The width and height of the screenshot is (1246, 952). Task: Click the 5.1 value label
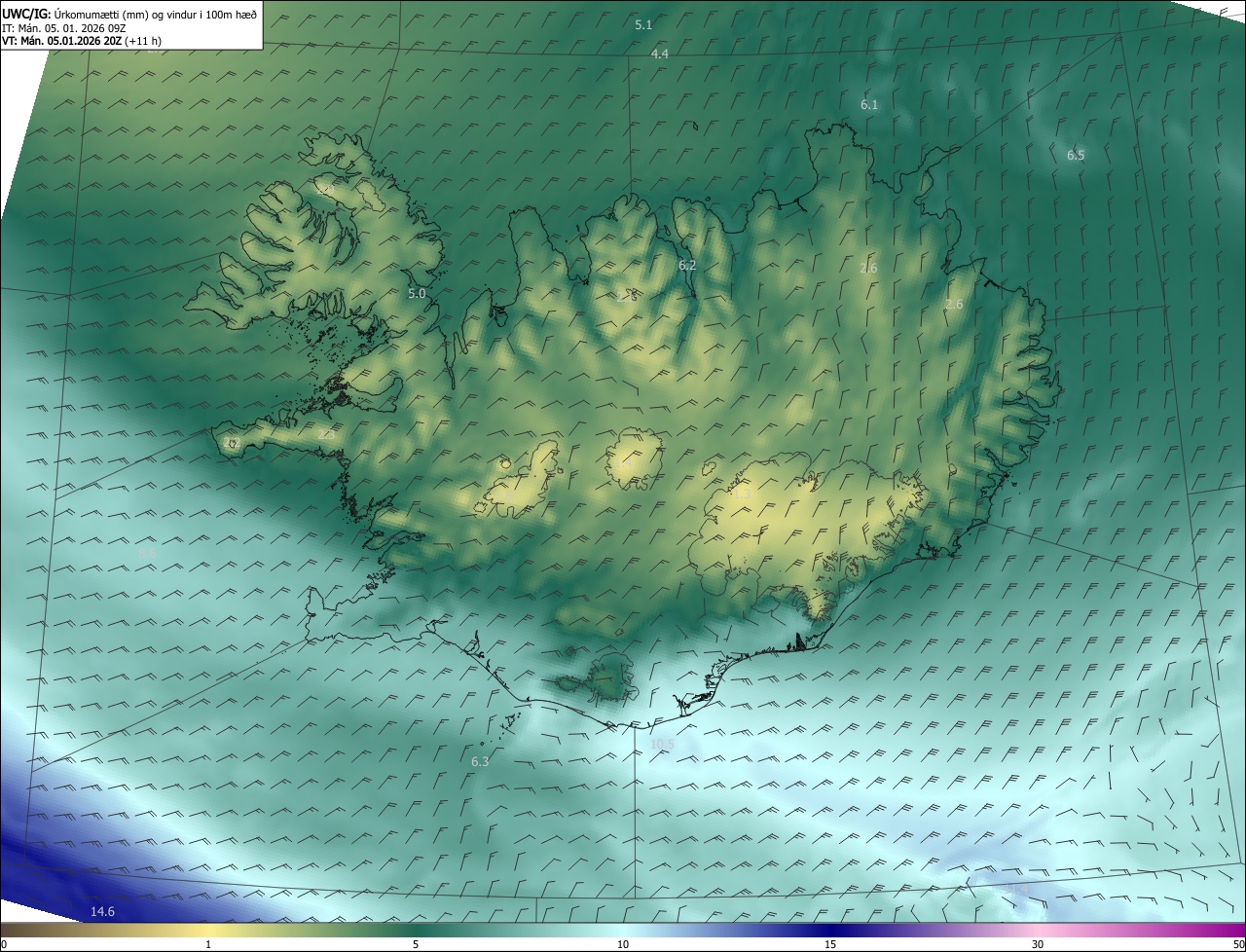643,24
